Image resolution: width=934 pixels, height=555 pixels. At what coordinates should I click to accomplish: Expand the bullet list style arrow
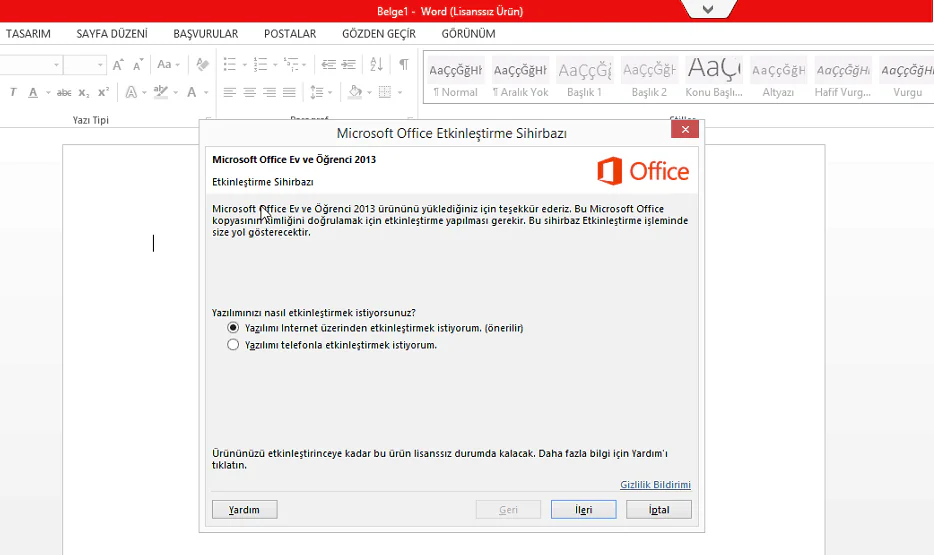[244, 65]
